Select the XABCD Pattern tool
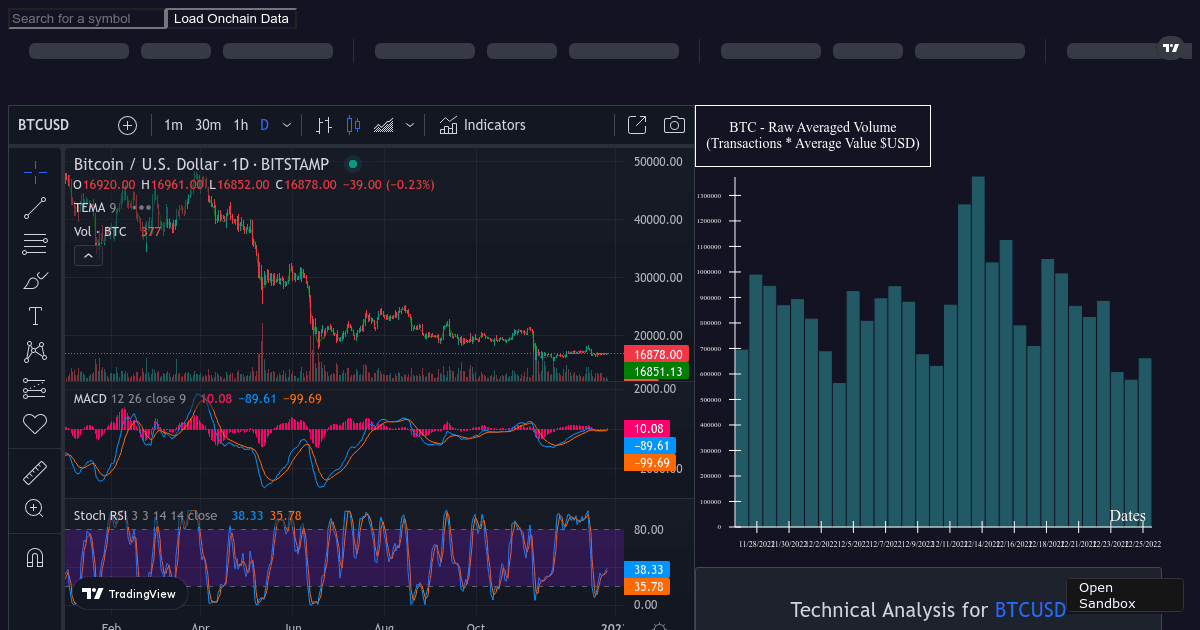This screenshot has width=1200, height=630. tap(35, 351)
